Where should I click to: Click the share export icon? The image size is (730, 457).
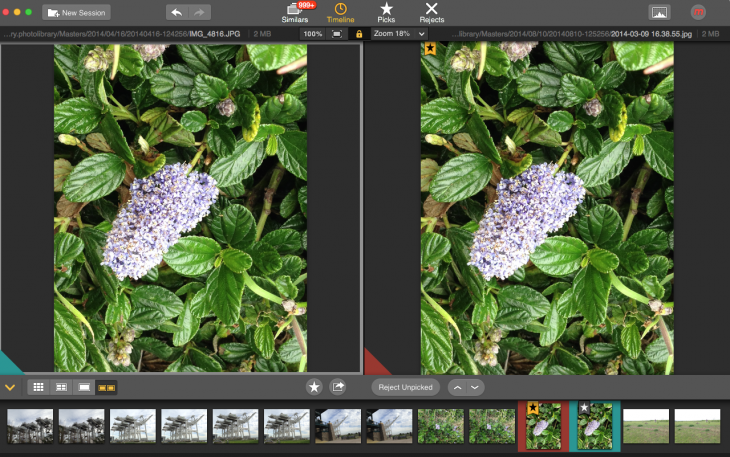click(x=338, y=387)
